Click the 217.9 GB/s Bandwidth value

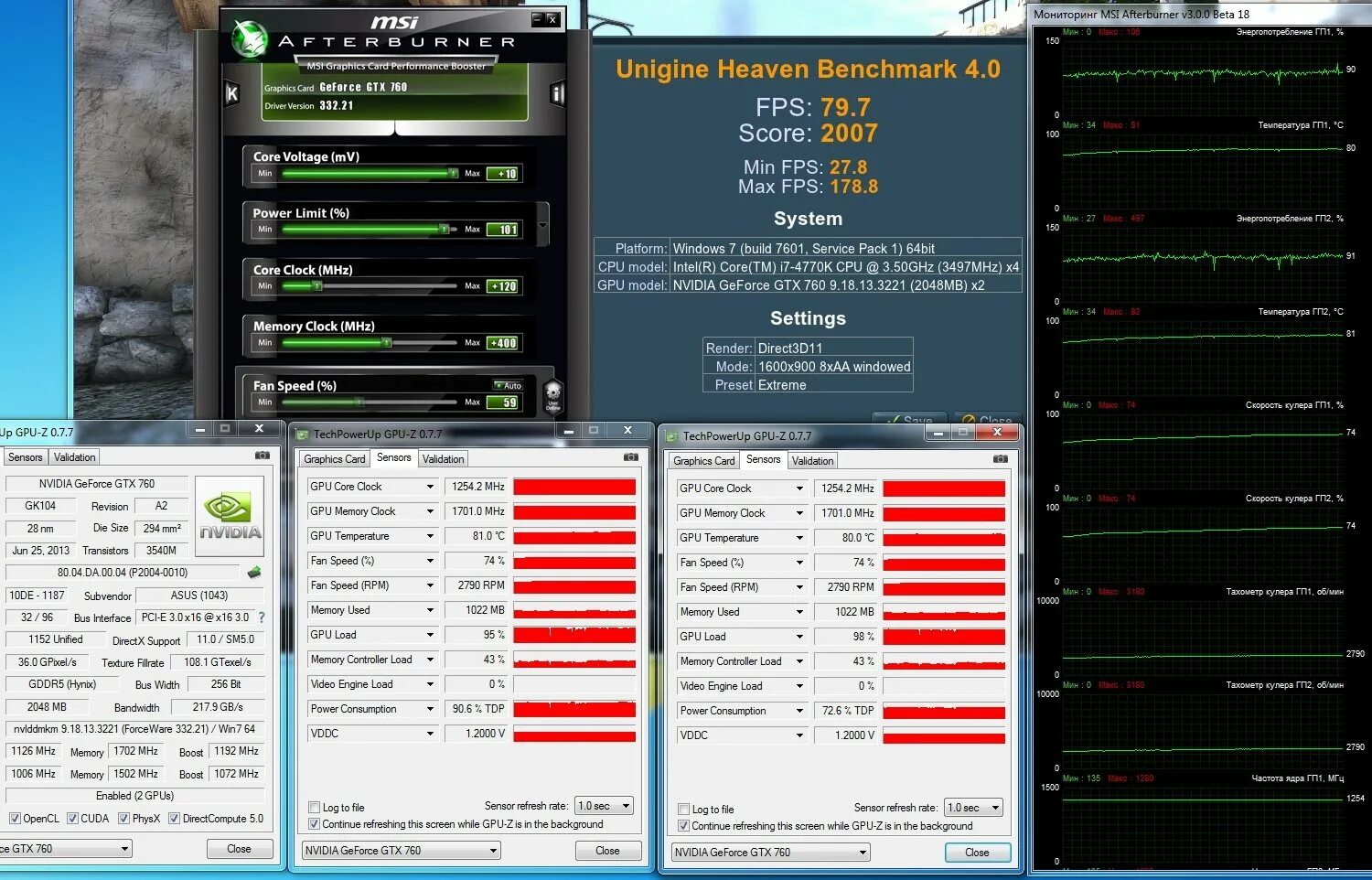click(x=218, y=707)
